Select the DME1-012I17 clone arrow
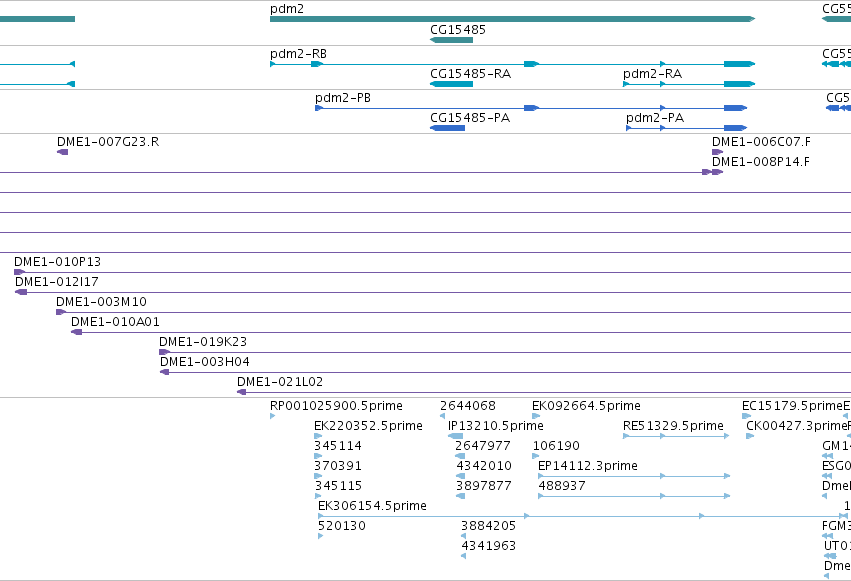Viewport: 851px width, 581px height. point(21,292)
